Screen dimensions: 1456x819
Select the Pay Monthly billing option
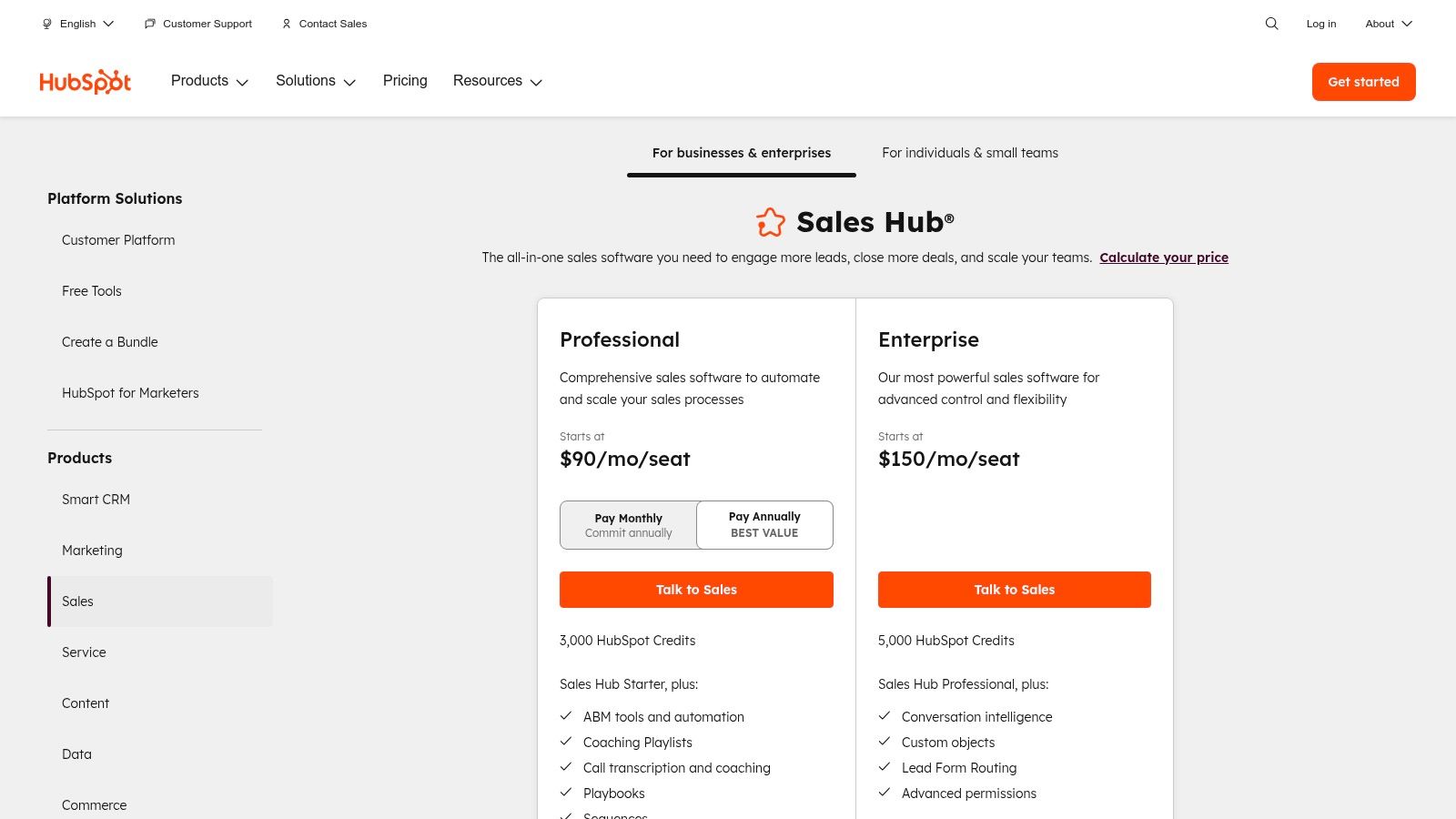628,525
